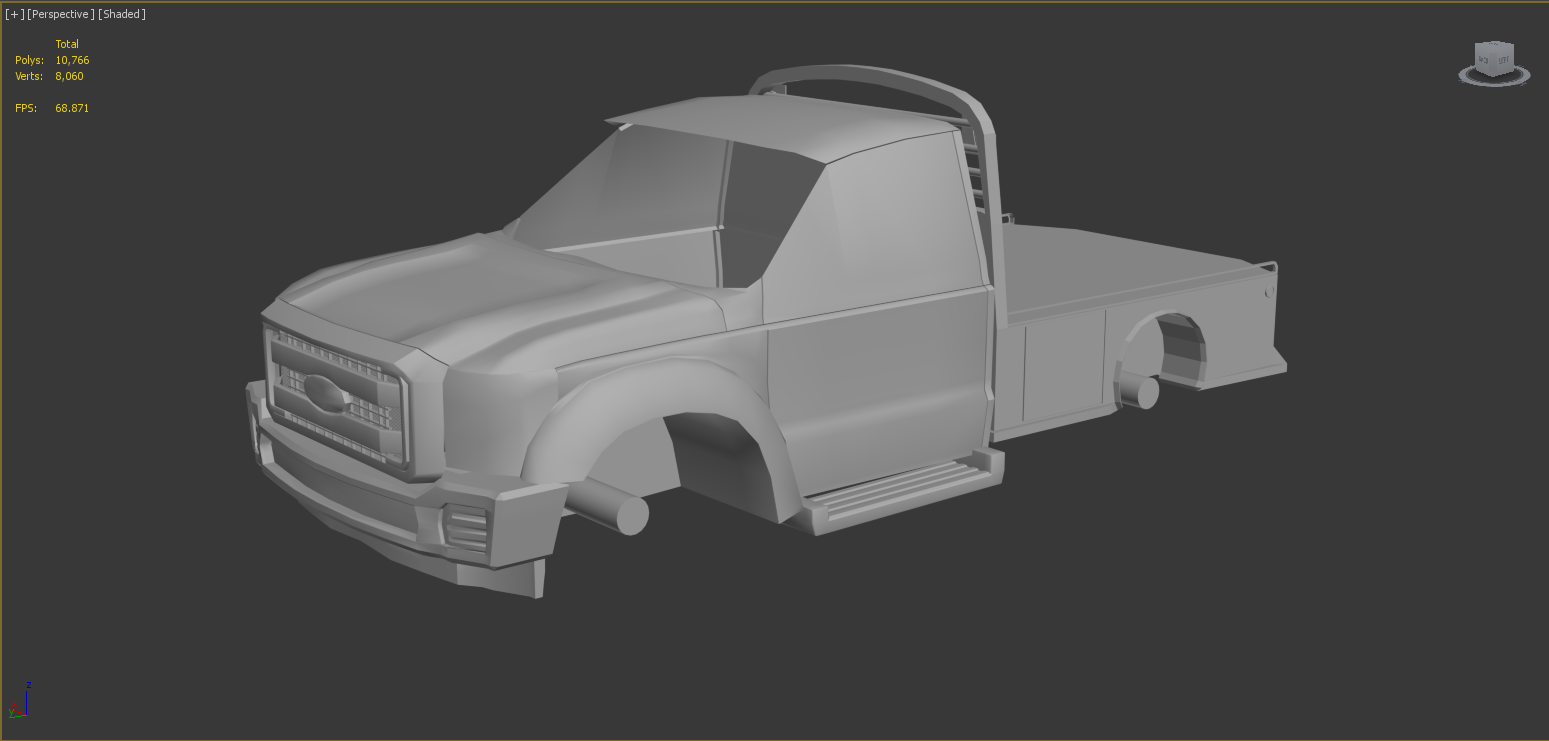Click the world axis tripod gizmo
This screenshot has height=741, width=1549.
pos(20,703)
